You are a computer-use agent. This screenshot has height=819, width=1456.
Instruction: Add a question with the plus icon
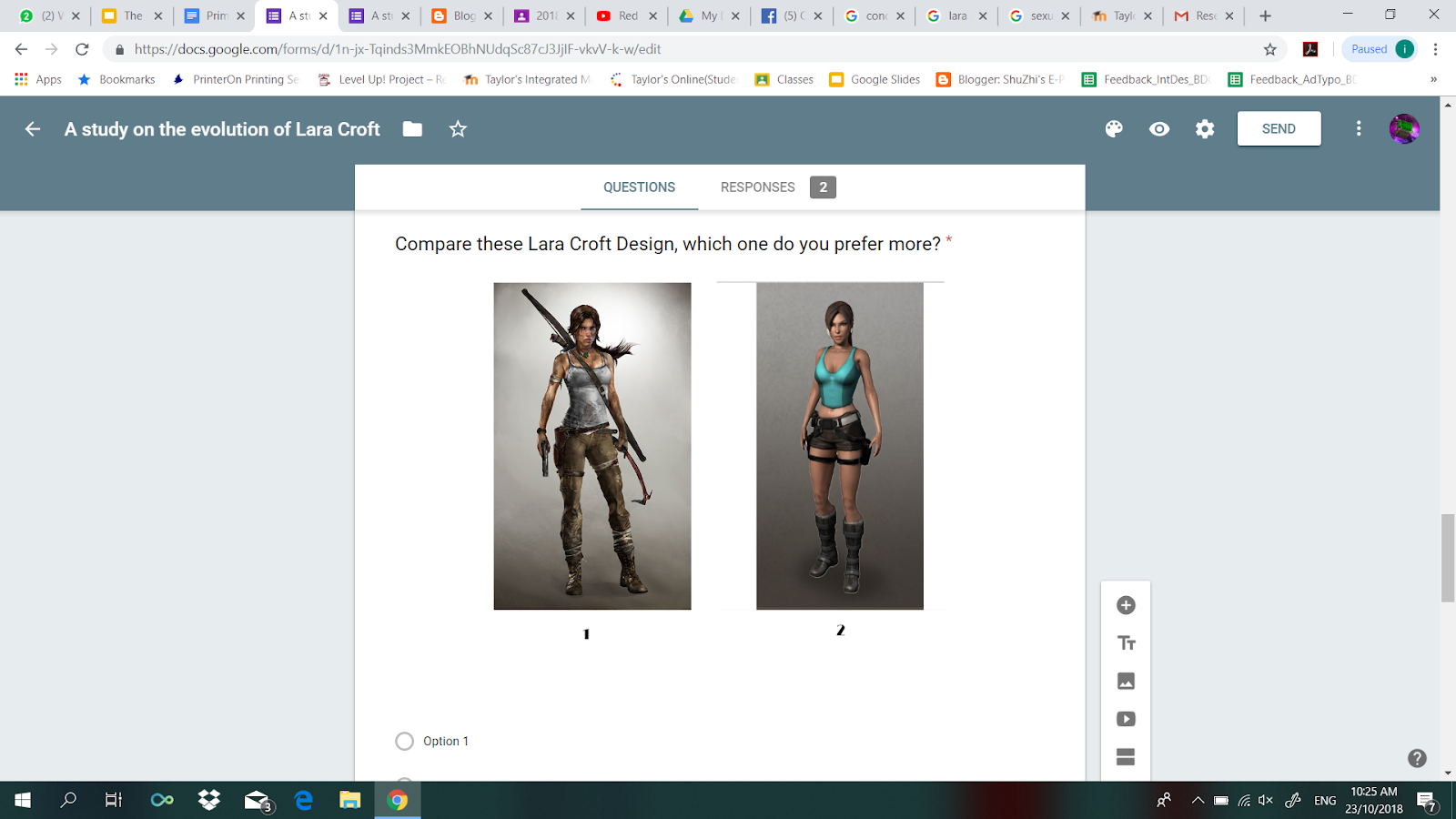point(1126,605)
